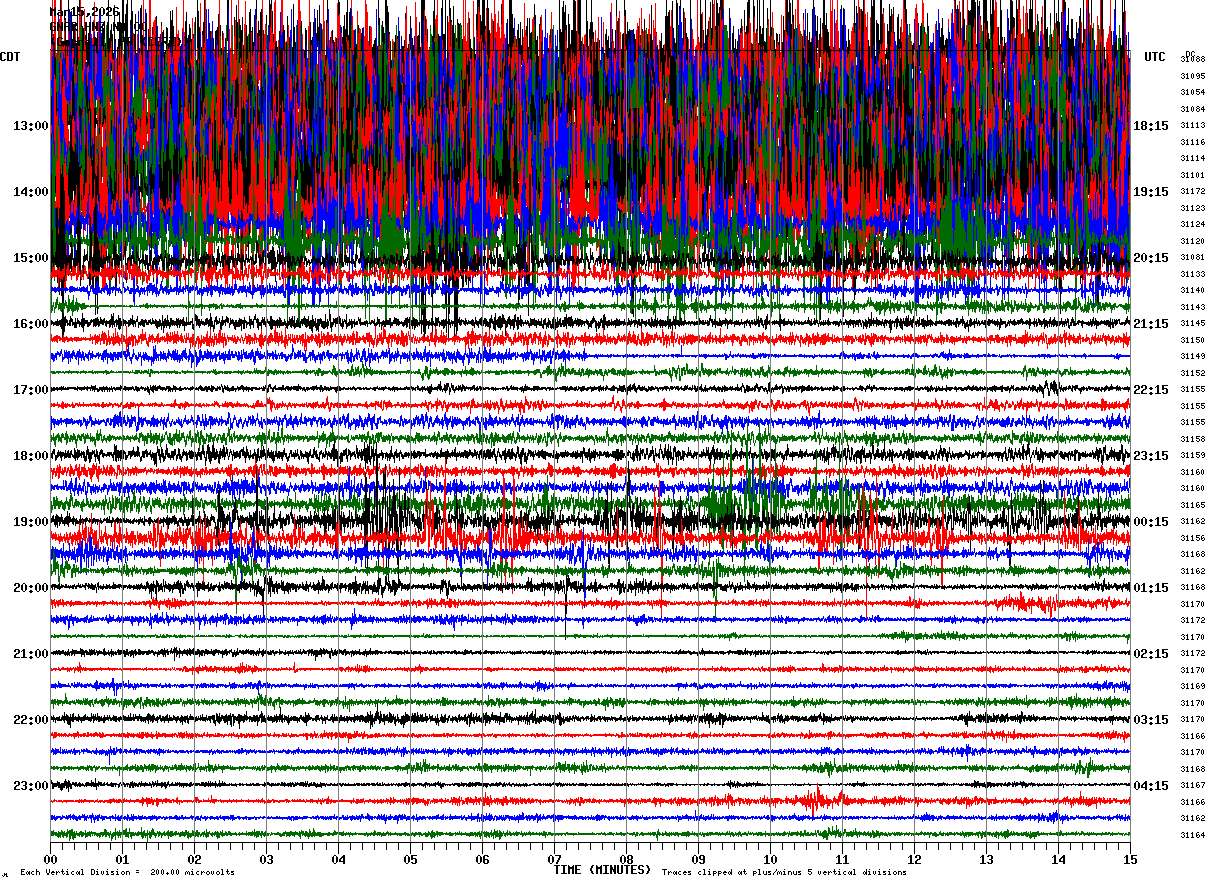Click minute 05 on the time axis
The image size is (1210, 886).
(410, 860)
